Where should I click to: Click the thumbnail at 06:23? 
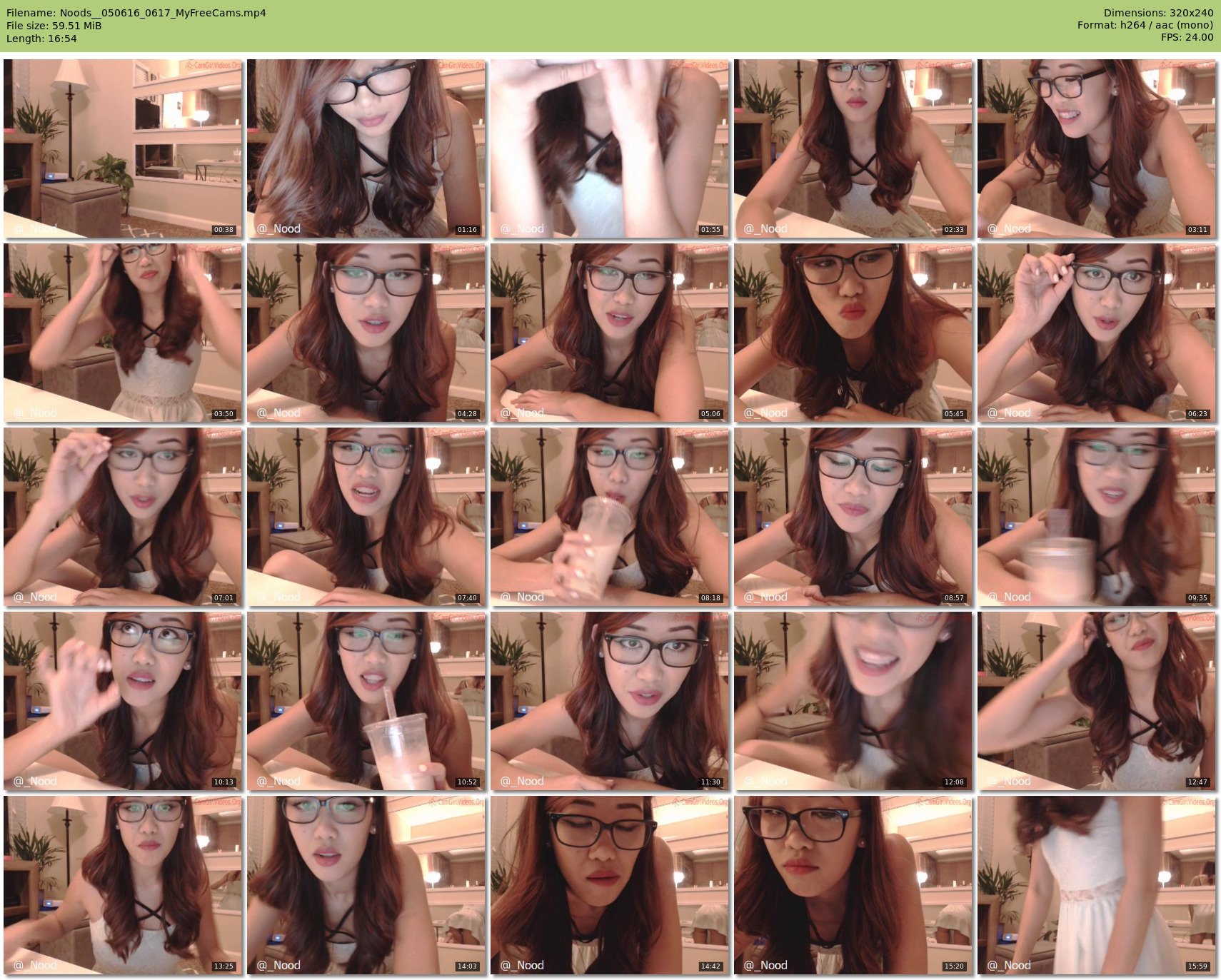[1097, 333]
